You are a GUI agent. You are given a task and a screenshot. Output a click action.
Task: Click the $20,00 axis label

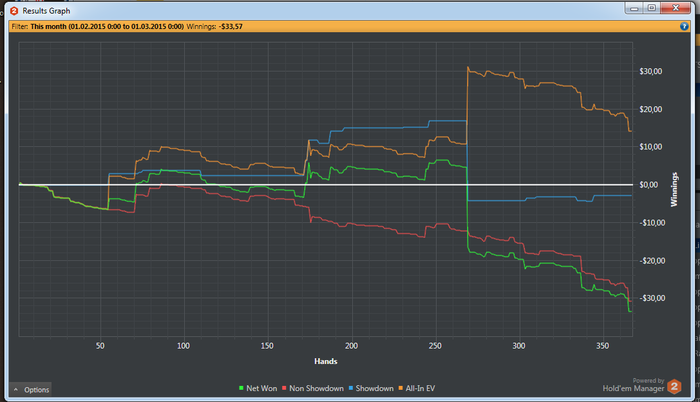click(x=650, y=109)
